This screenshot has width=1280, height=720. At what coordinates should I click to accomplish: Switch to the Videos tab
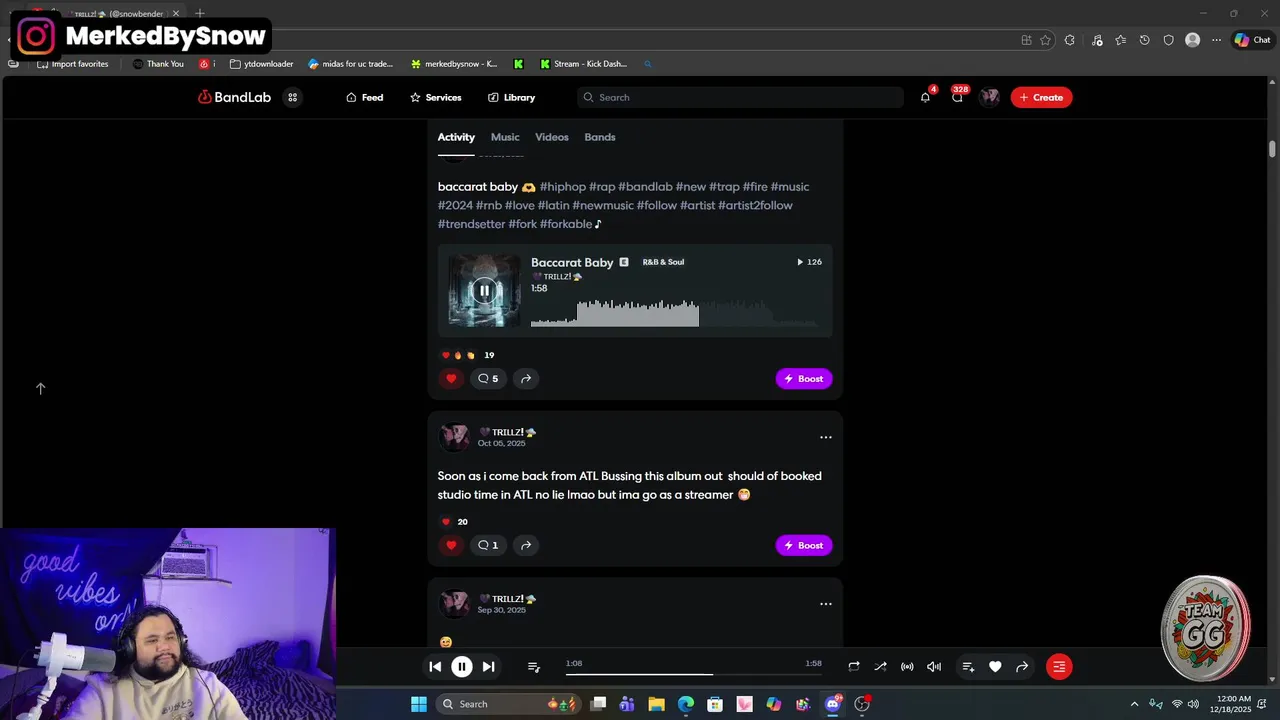point(552,137)
